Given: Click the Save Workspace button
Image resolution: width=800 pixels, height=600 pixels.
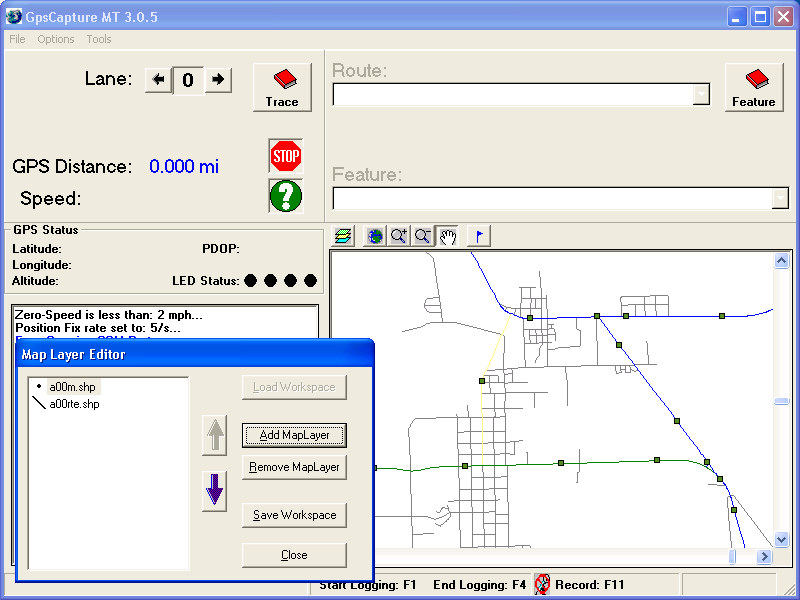Looking at the screenshot, I should coord(294,515).
